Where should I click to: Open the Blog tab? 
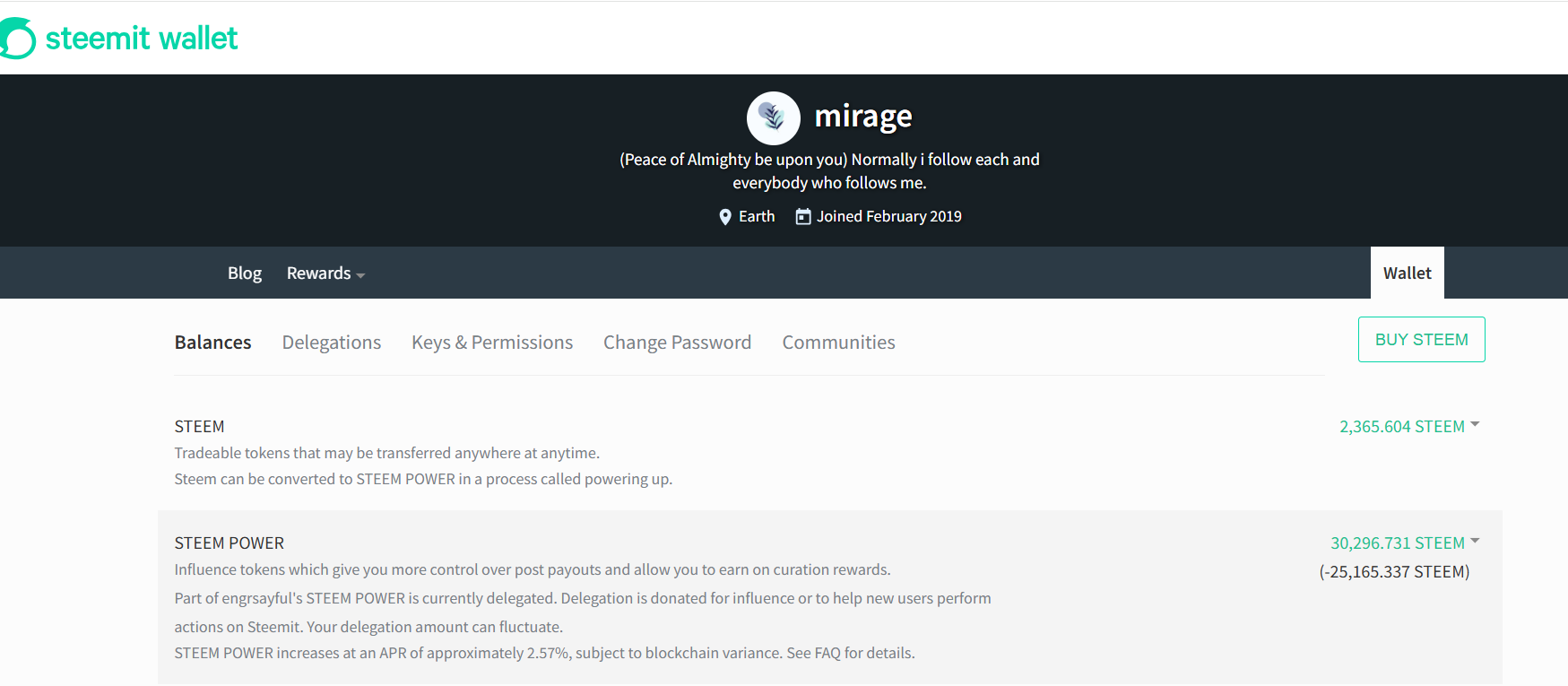tap(245, 273)
